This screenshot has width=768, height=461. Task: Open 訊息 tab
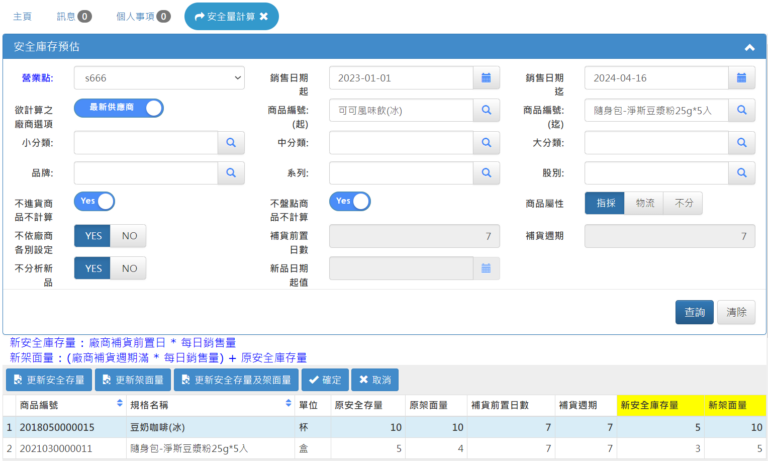pyautogui.click(x=73, y=17)
